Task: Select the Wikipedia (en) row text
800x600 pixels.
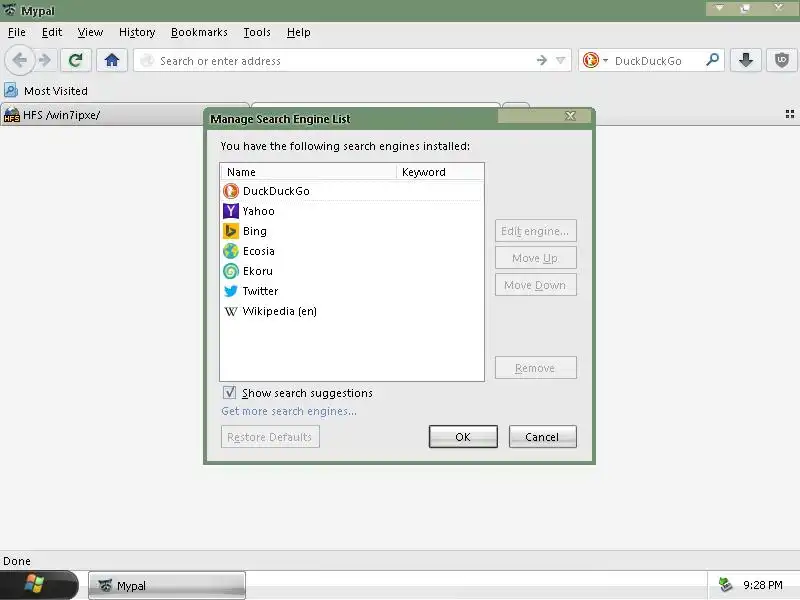Action: click(x=280, y=311)
